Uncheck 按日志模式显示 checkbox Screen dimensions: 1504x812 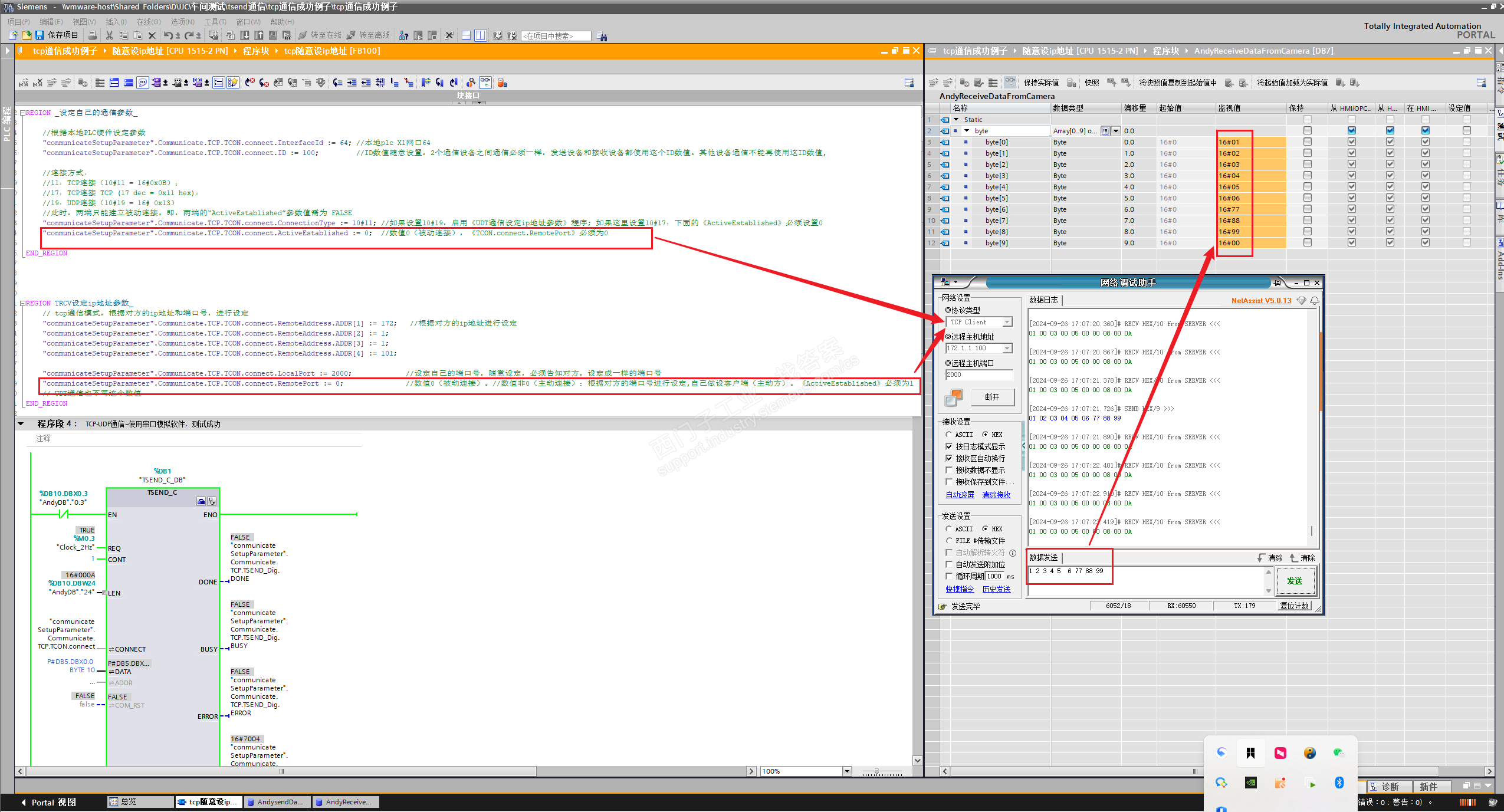point(949,446)
